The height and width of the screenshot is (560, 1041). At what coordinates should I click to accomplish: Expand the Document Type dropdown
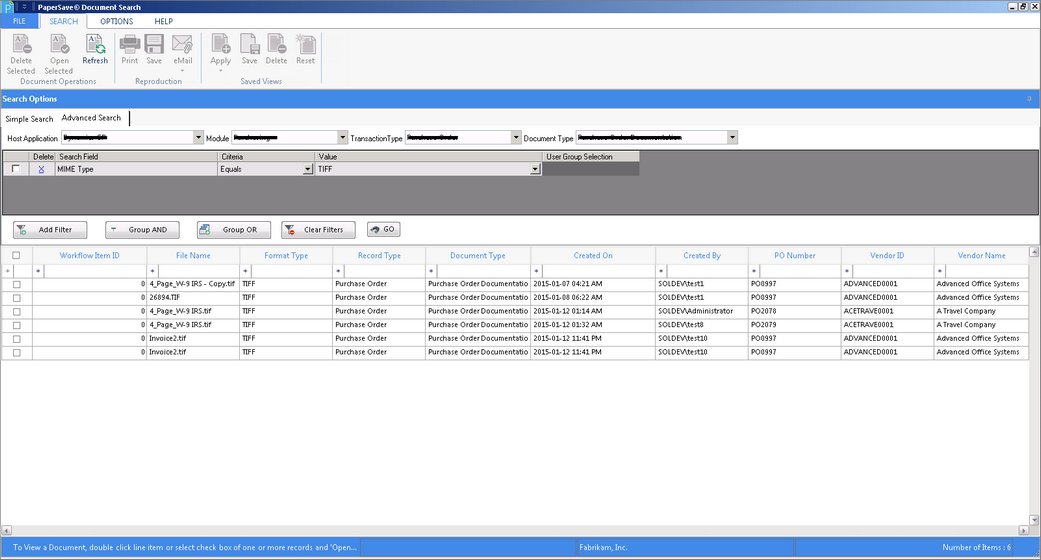732,138
